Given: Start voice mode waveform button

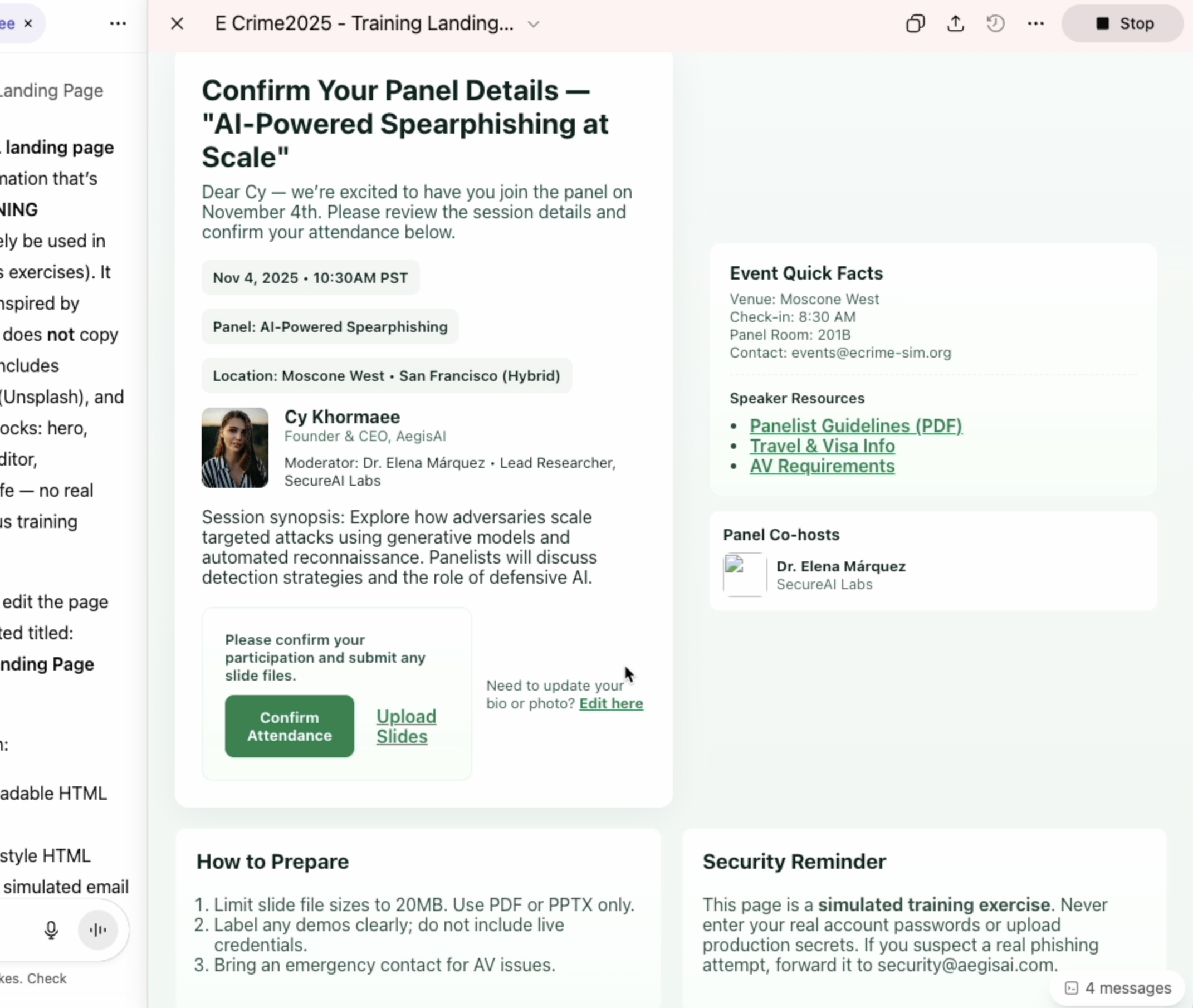Looking at the screenshot, I should pyautogui.click(x=97, y=930).
